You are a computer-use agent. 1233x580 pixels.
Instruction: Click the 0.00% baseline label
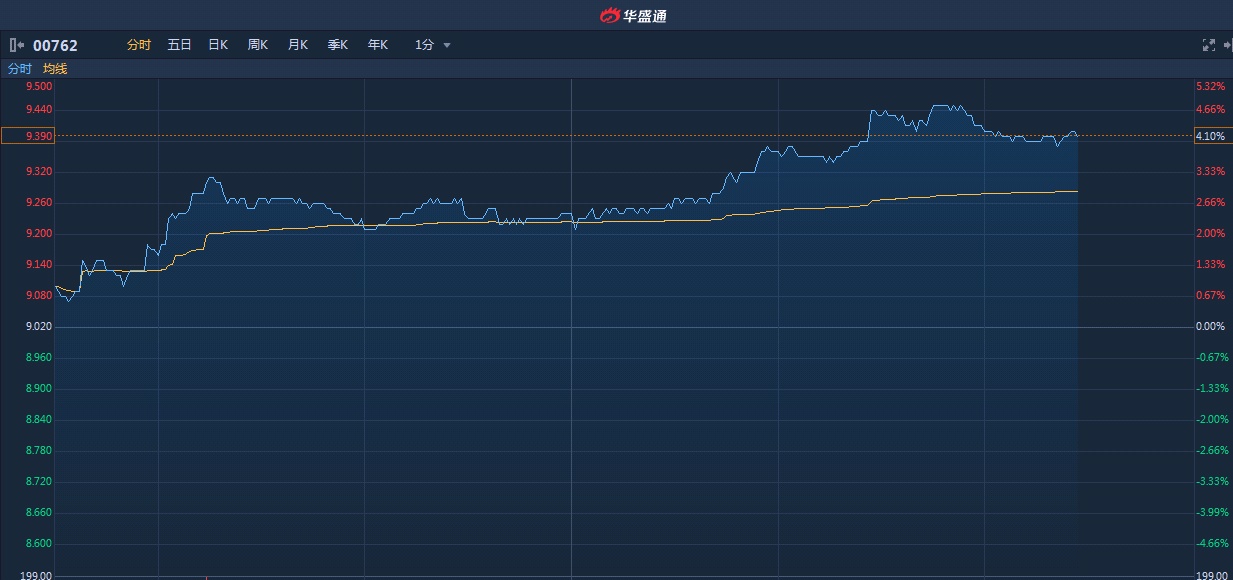[x=1210, y=327]
